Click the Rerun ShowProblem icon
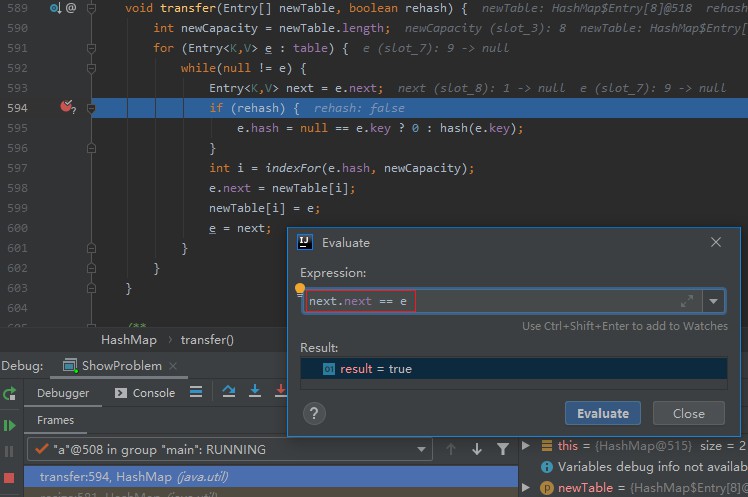This screenshot has width=748, height=497. pyautogui.click(x=10, y=394)
